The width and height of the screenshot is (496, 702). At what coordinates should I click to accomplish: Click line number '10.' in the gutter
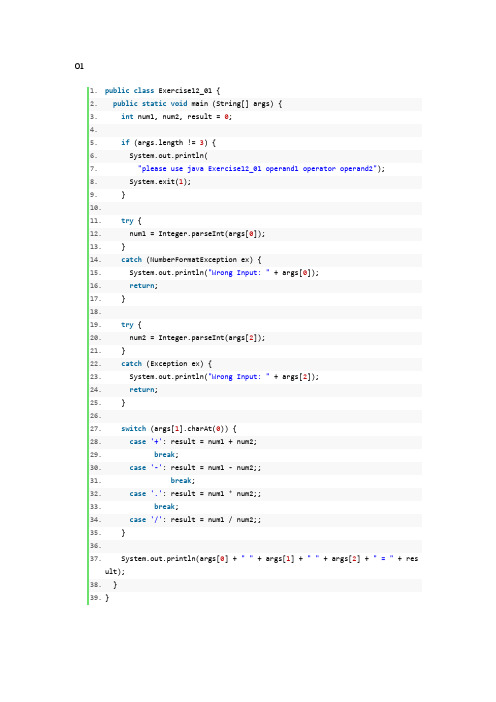95,208
